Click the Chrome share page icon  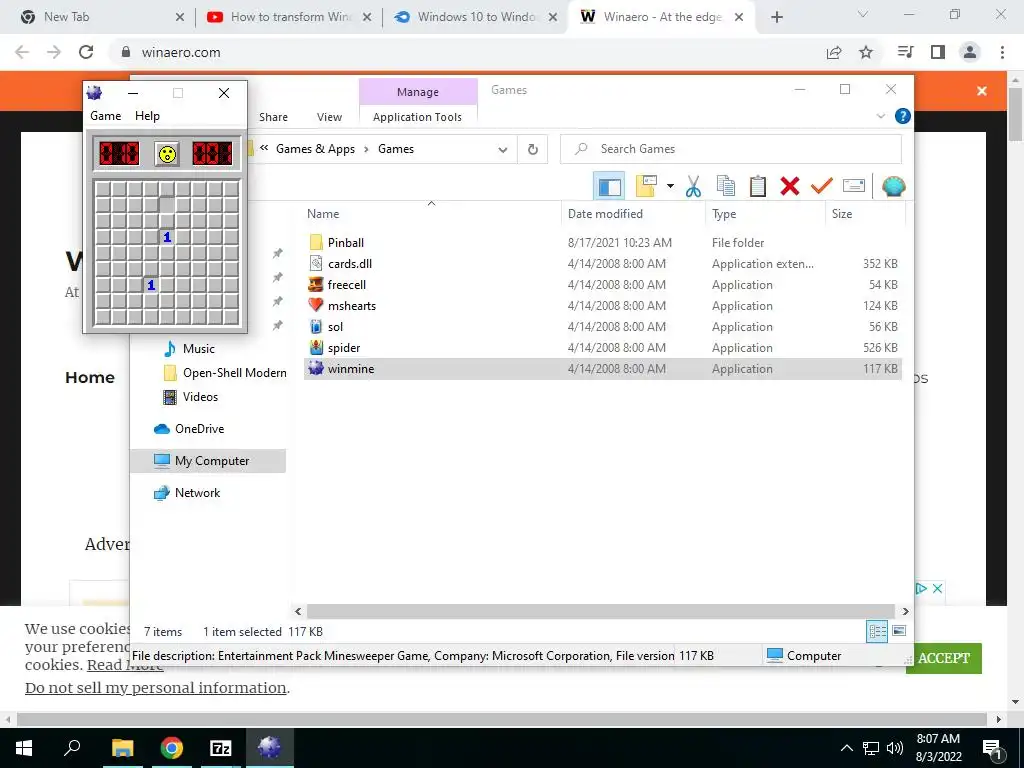coord(834,52)
